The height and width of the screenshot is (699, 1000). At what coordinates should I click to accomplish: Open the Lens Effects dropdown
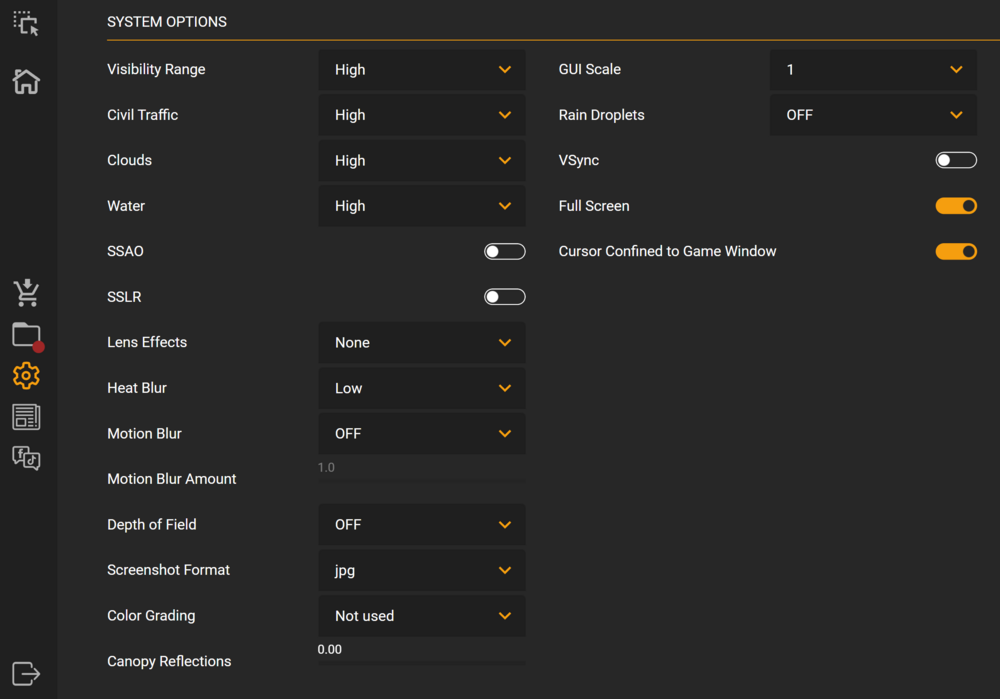421,342
